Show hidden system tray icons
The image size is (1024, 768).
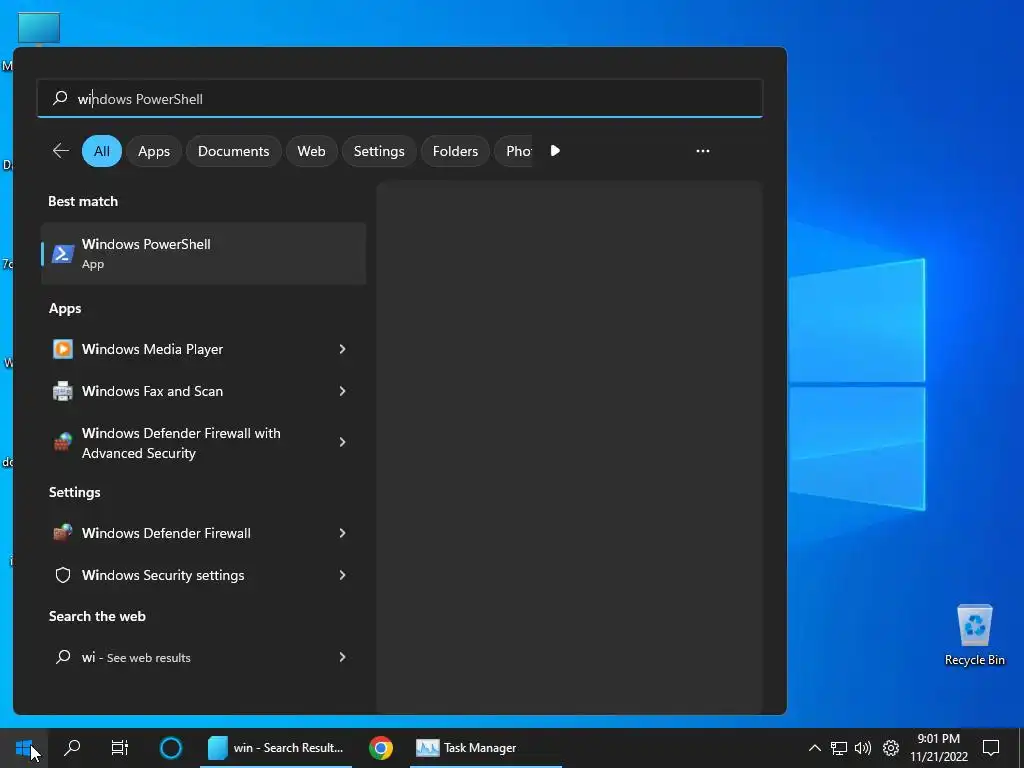pos(814,748)
